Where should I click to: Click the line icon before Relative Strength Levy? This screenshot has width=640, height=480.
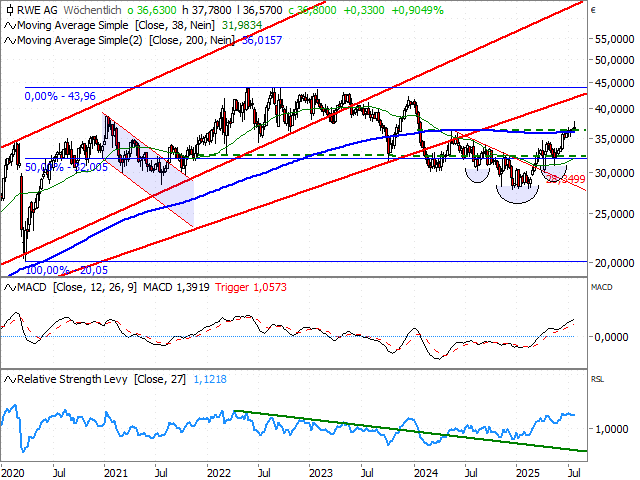point(10,380)
